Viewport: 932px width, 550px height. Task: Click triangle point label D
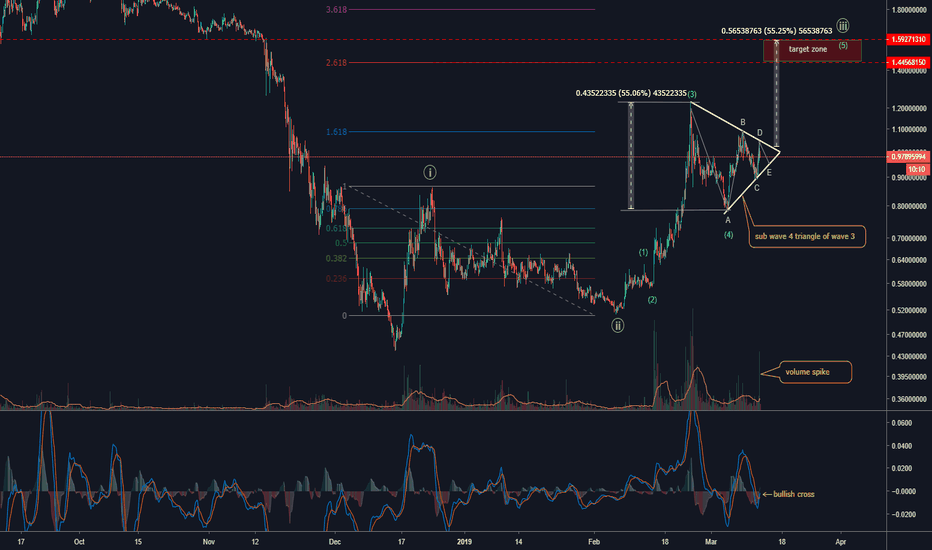coord(760,133)
